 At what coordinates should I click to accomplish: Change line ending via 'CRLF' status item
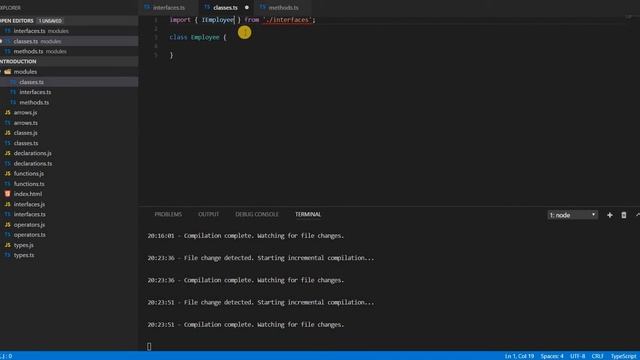point(598,356)
